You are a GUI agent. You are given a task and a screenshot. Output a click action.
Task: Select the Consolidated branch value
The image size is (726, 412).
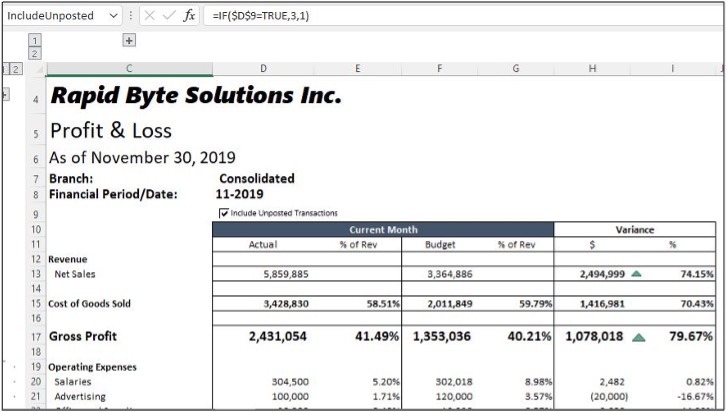coord(257,179)
